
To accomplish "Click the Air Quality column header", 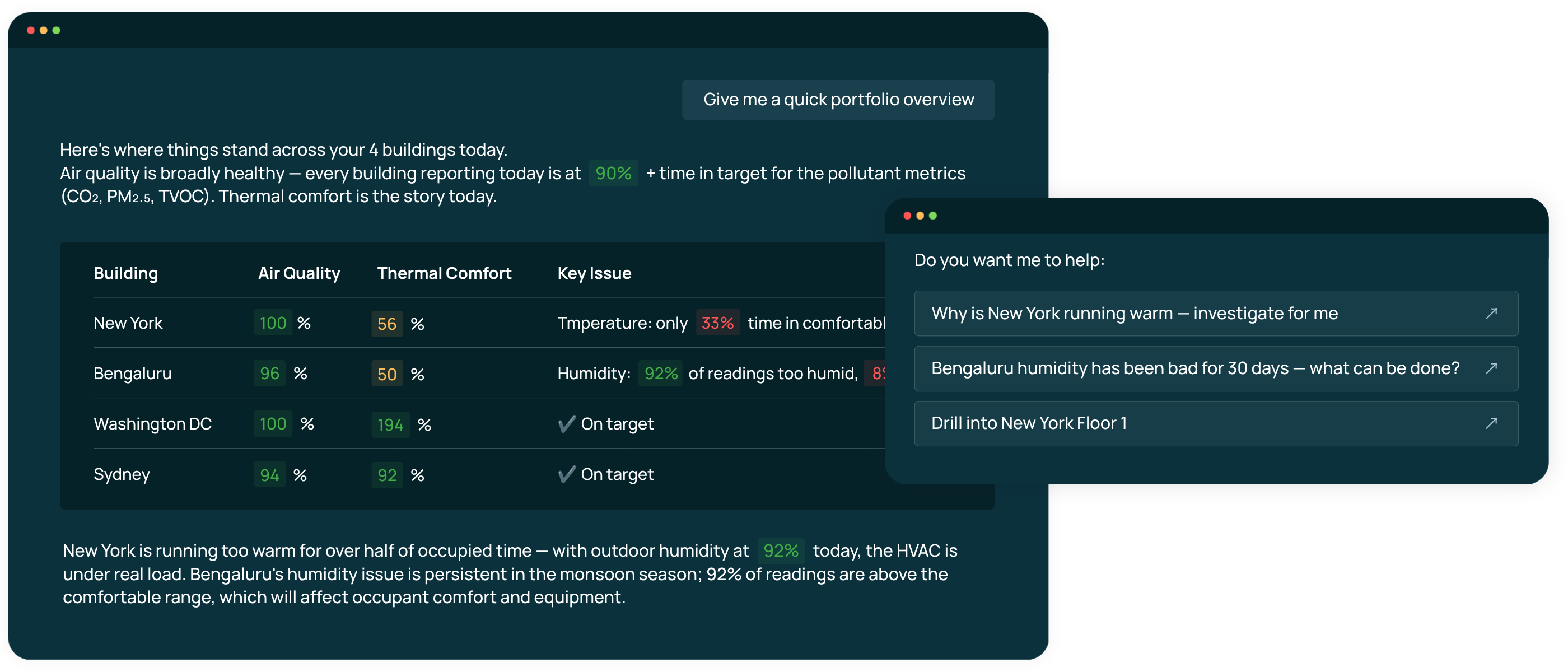I will click(299, 273).
